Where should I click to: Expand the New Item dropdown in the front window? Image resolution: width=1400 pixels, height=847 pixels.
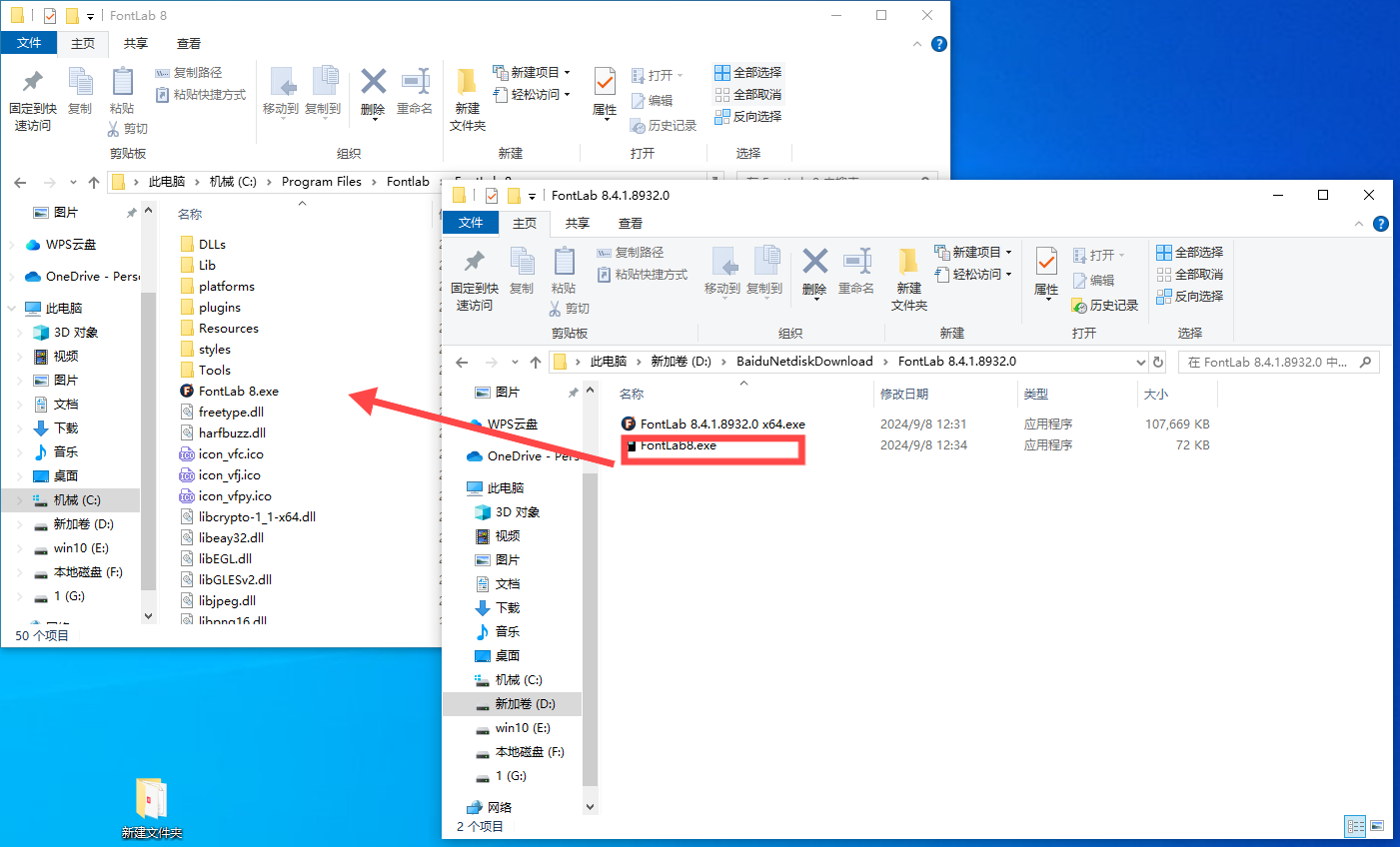[1008, 253]
